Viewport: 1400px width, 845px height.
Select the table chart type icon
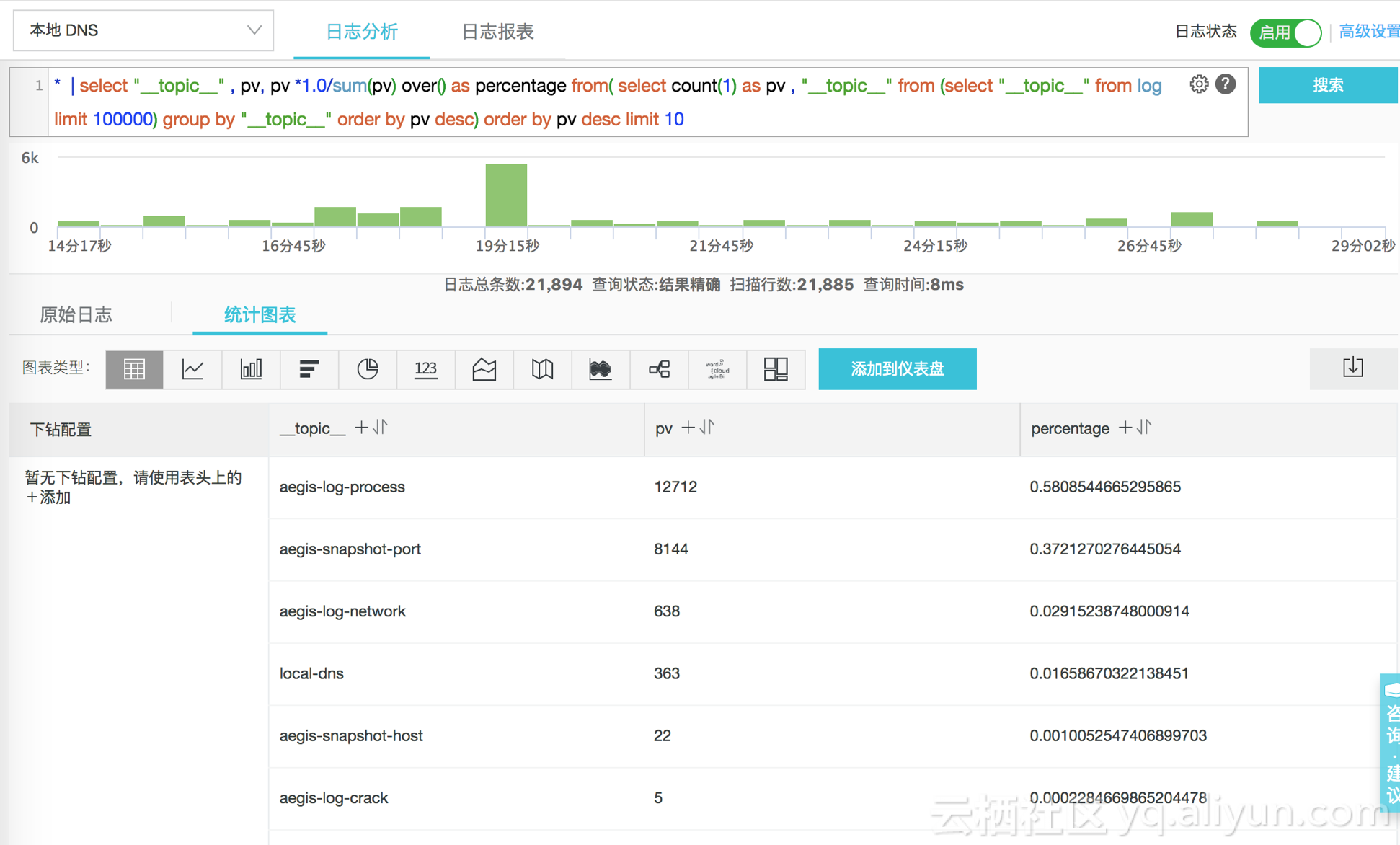tap(134, 369)
